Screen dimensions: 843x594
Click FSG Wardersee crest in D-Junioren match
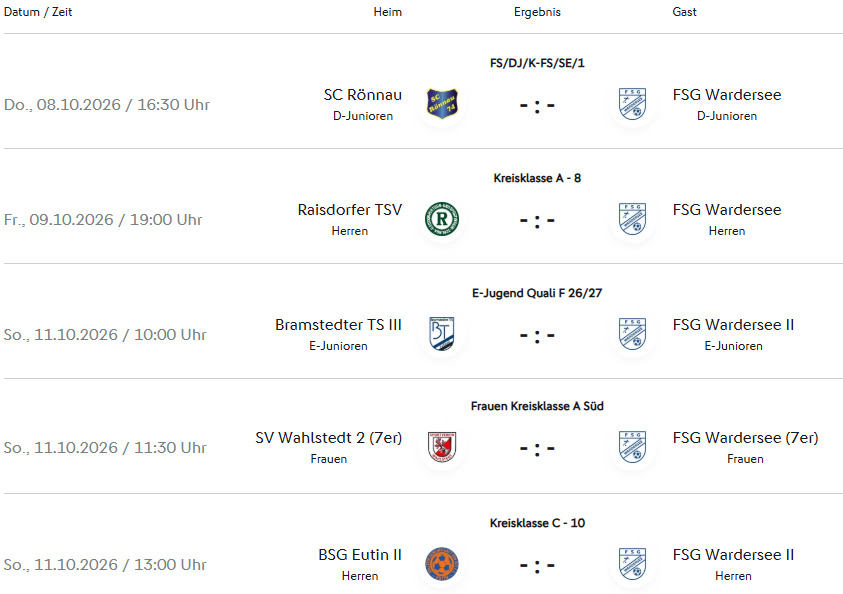click(632, 104)
